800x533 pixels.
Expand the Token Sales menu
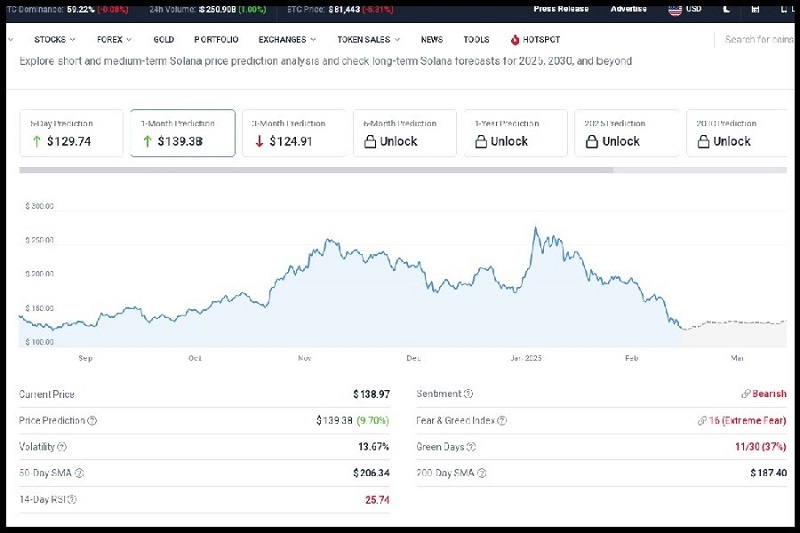pyautogui.click(x=368, y=40)
